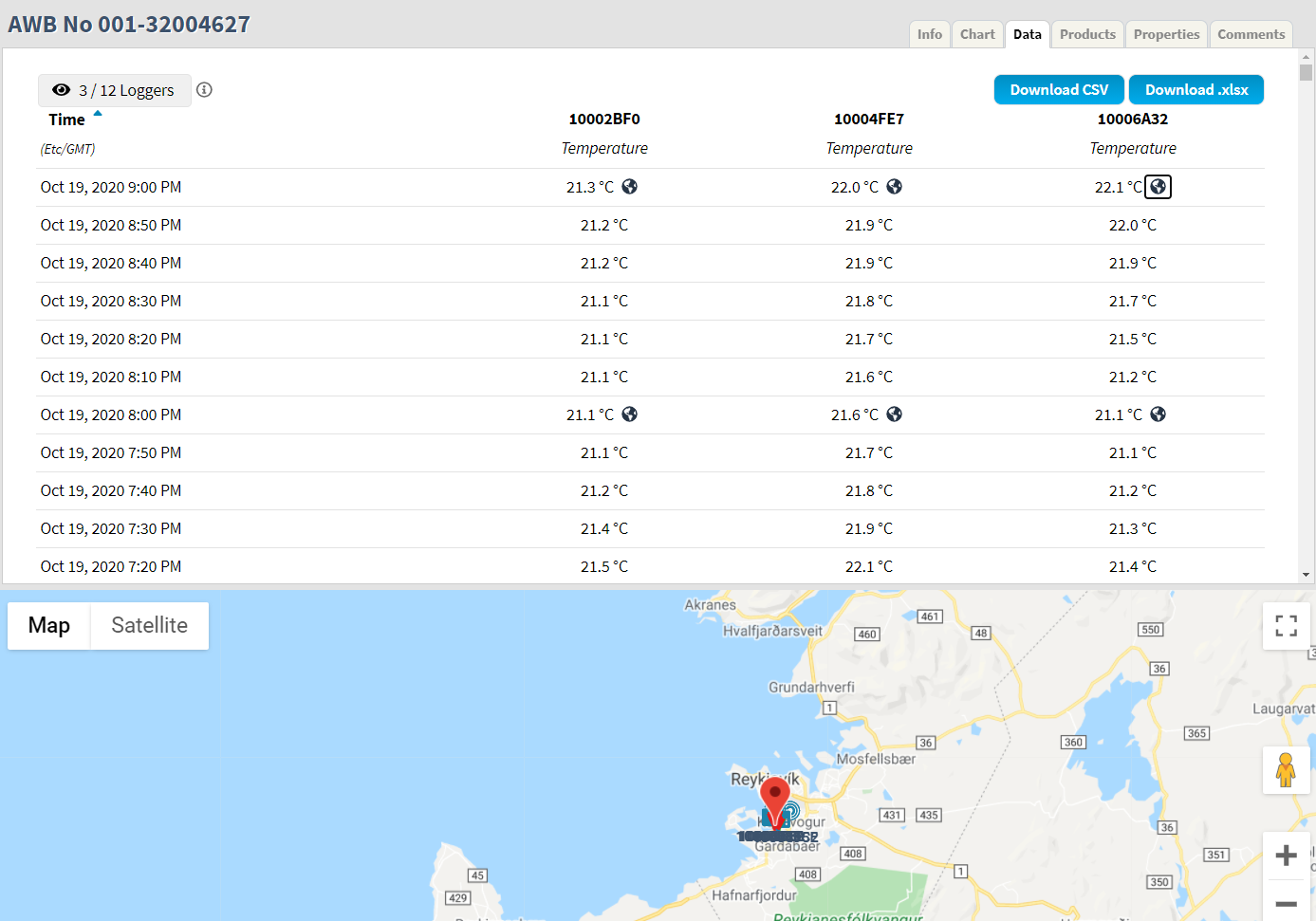The width and height of the screenshot is (1316, 921).
Task: Switch to the Info tab
Action: [930, 34]
